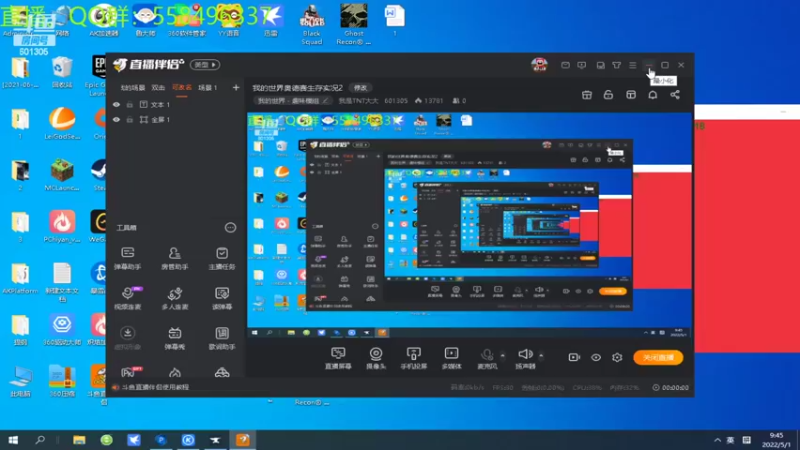Select 文本 1 source row
800x450 pixels.
[176, 105]
